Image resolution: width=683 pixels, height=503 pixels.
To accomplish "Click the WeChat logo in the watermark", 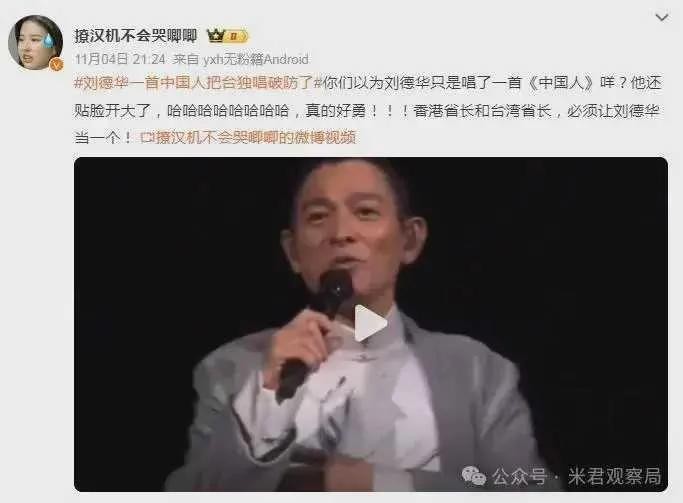I will pyautogui.click(x=474, y=476).
